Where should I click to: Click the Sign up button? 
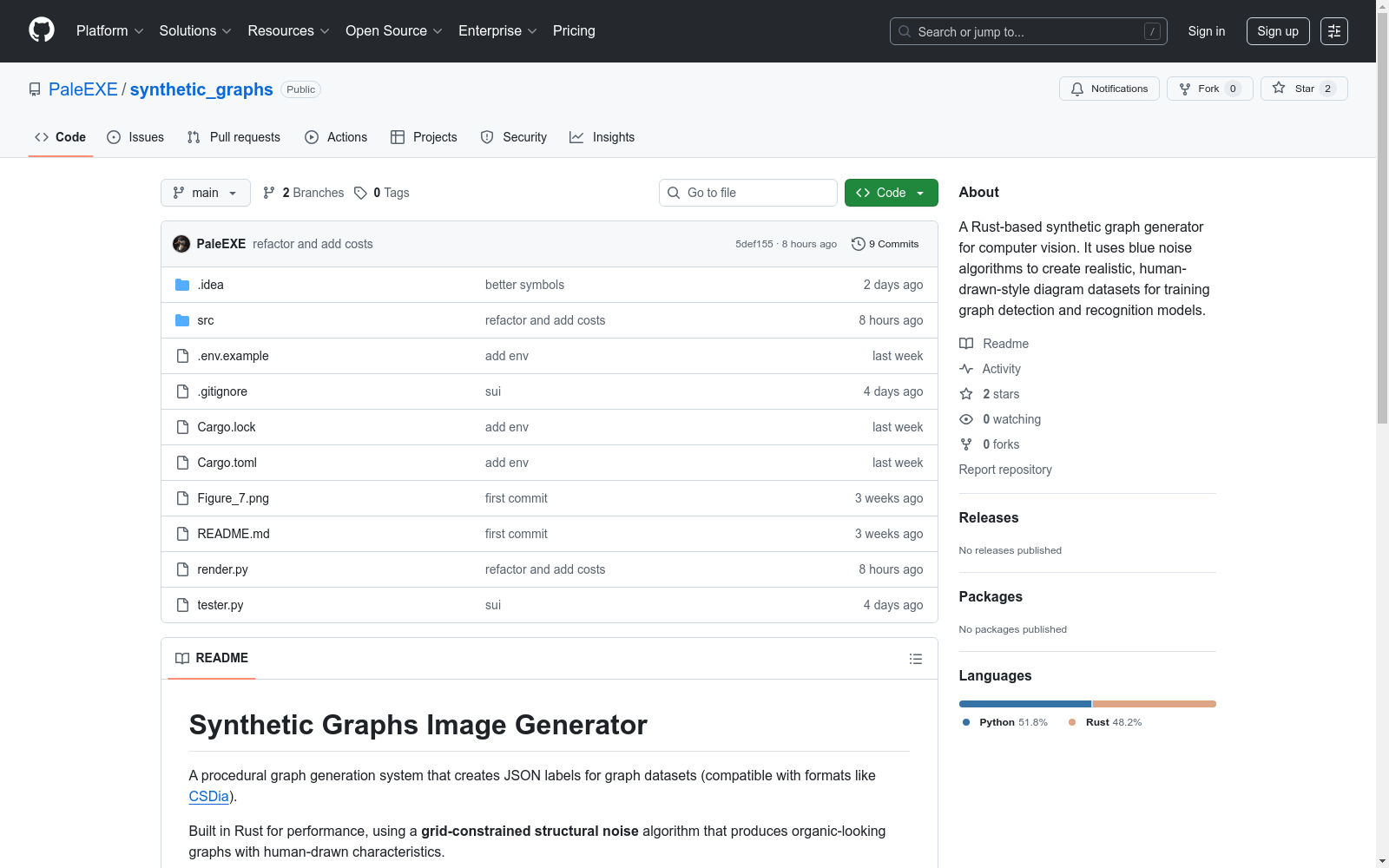1278,31
